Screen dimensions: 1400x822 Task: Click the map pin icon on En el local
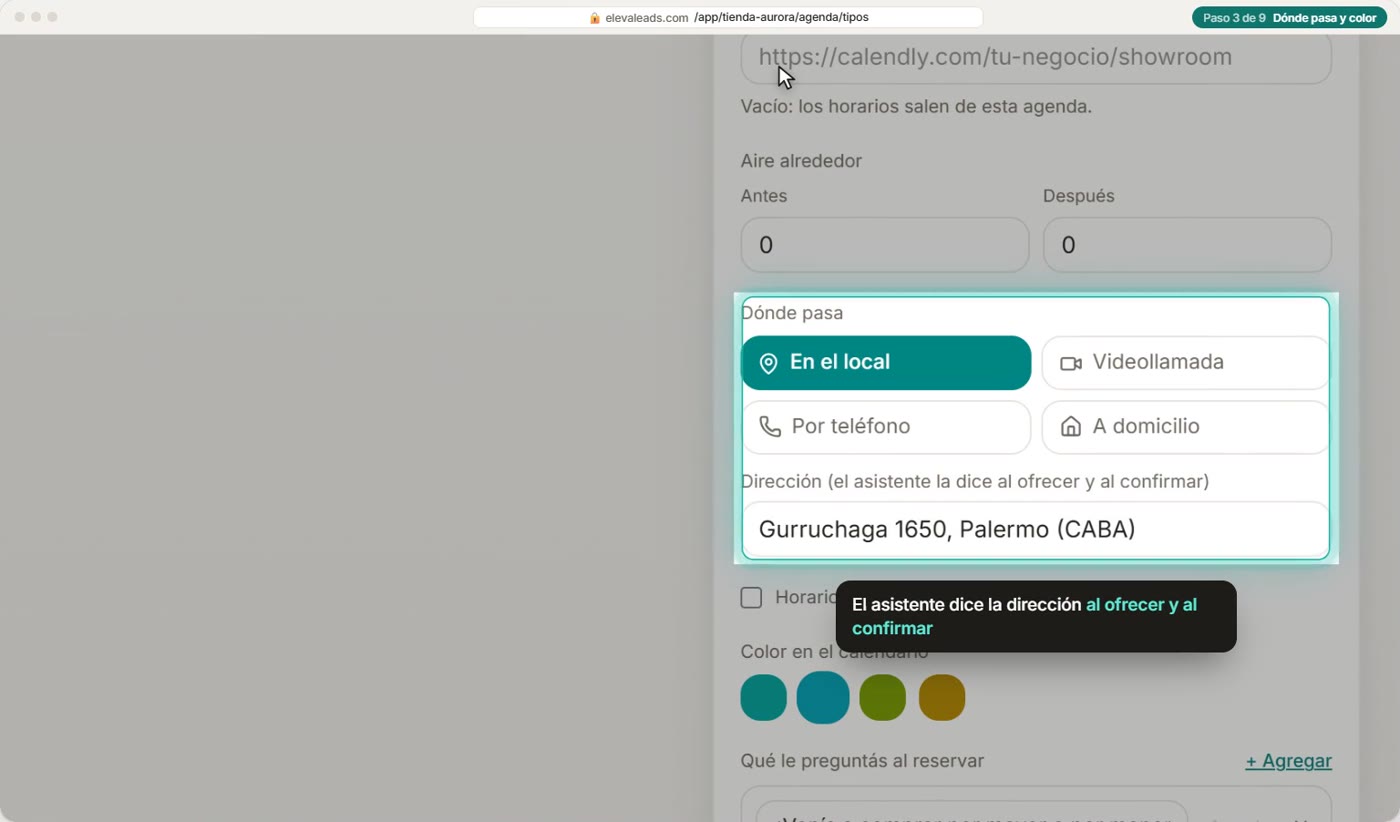[768, 363]
